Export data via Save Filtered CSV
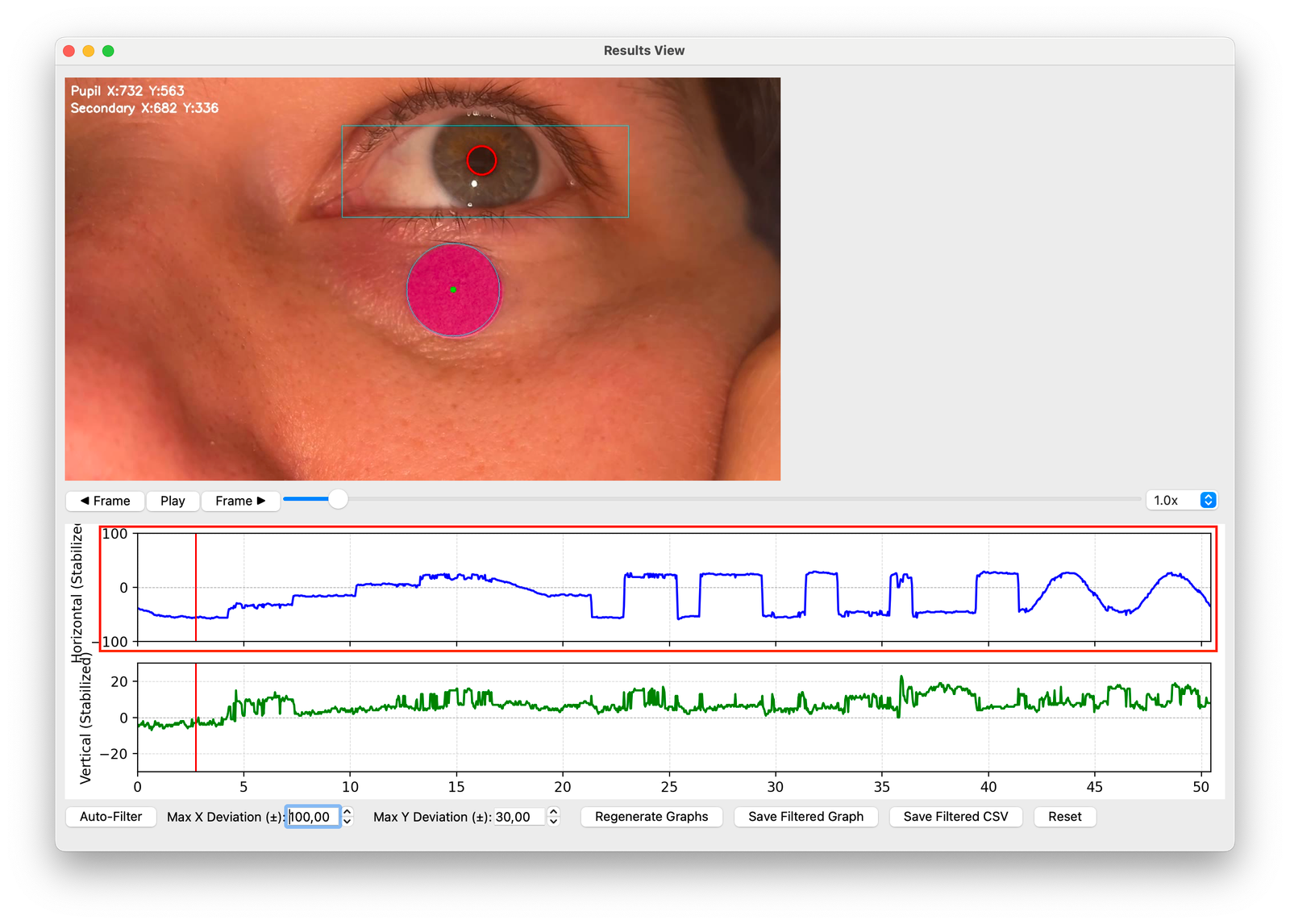This screenshot has width=1290, height=924. (955, 816)
